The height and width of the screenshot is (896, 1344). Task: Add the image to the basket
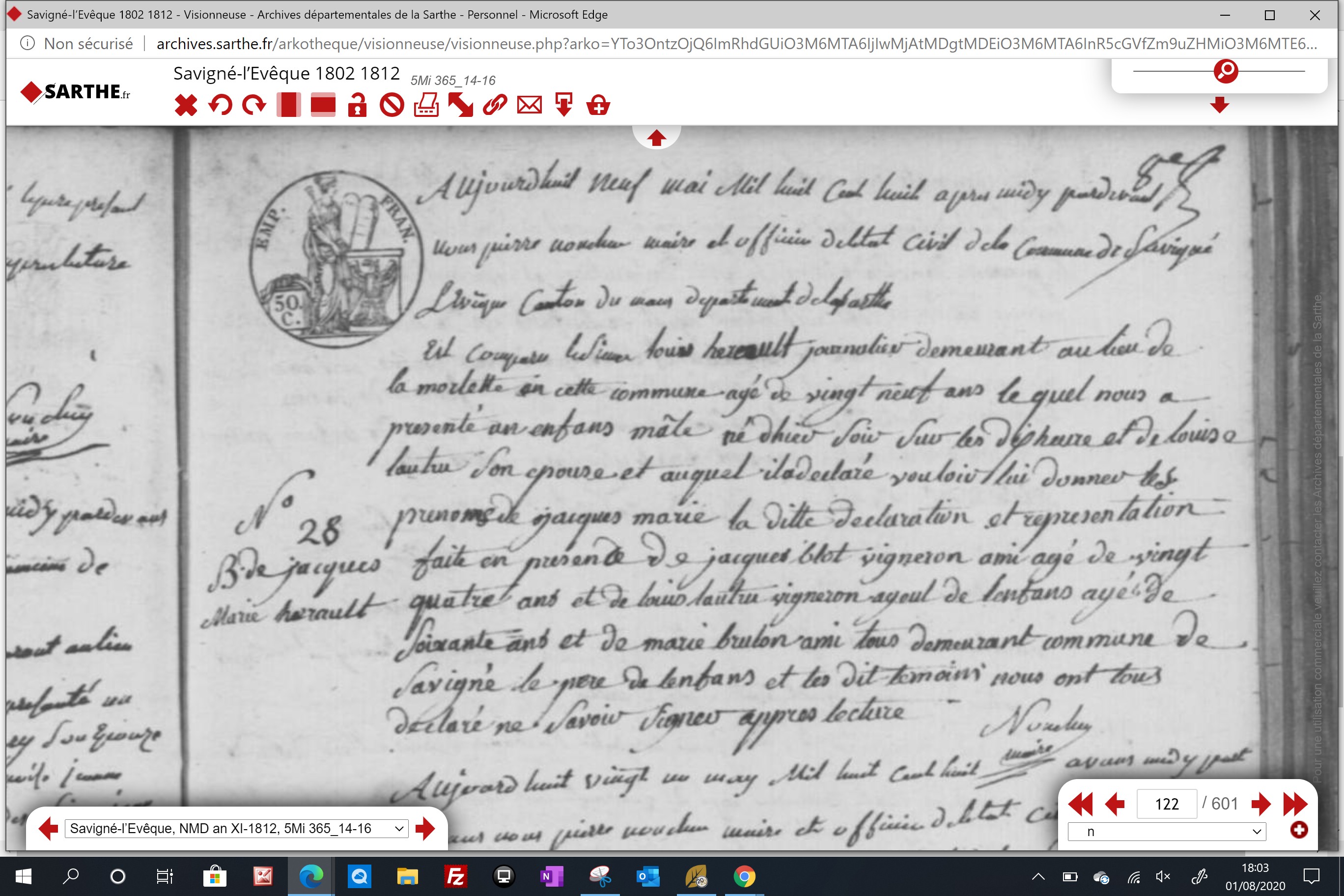click(x=598, y=106)
